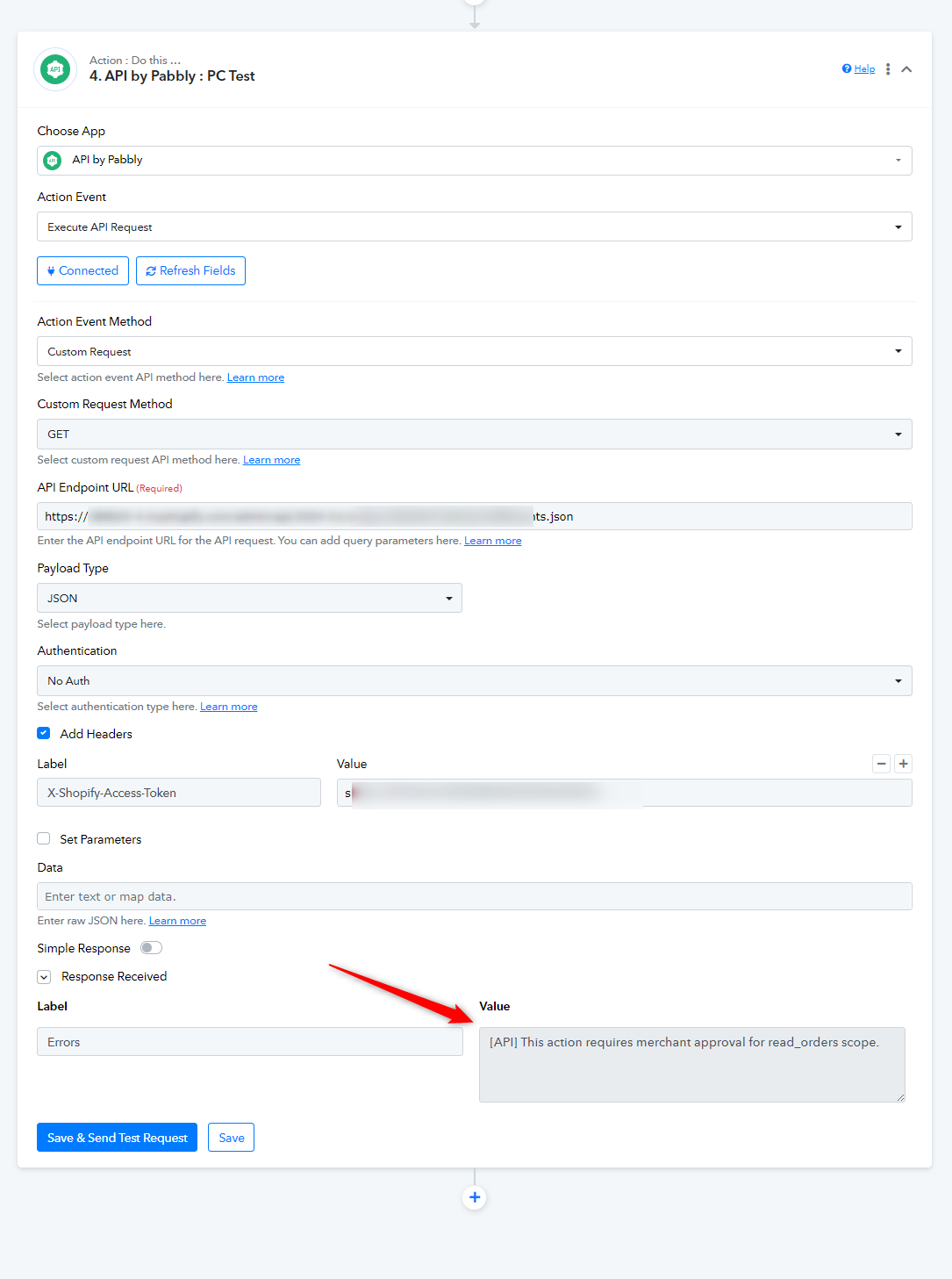Open the Payload Type dropdown showing JSON

[x=249, y=598]
